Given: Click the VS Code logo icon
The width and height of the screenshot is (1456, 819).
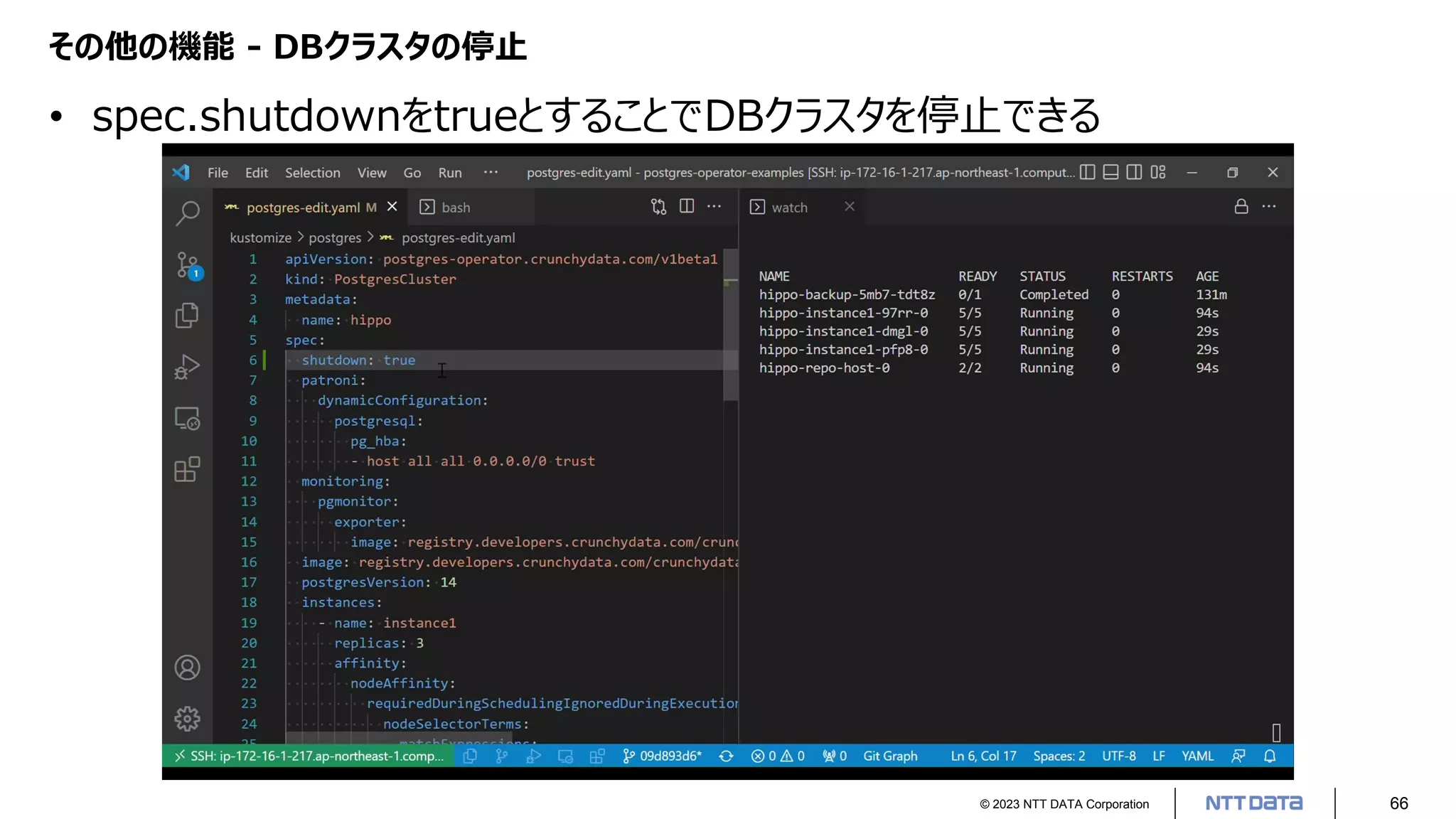Looking at the screenshot, I should pos(181,173).
